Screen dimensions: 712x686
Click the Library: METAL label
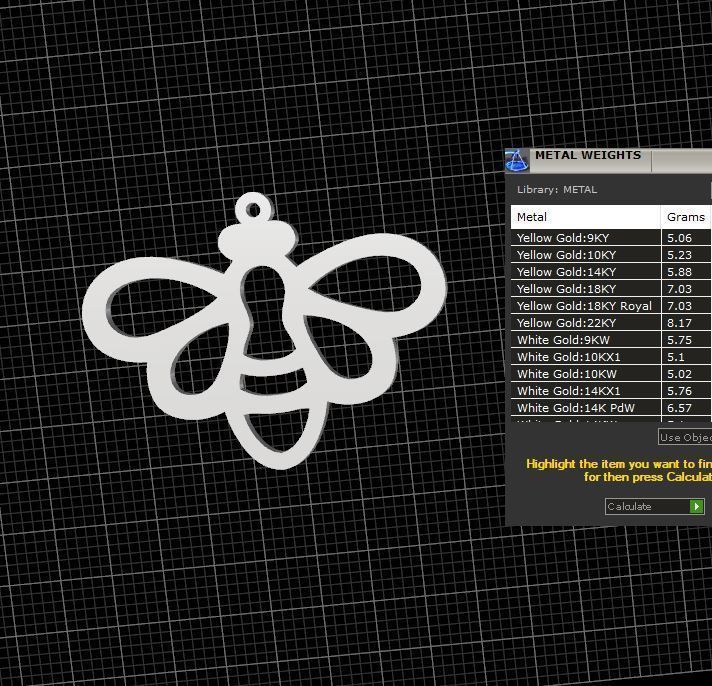pos(557,190)
